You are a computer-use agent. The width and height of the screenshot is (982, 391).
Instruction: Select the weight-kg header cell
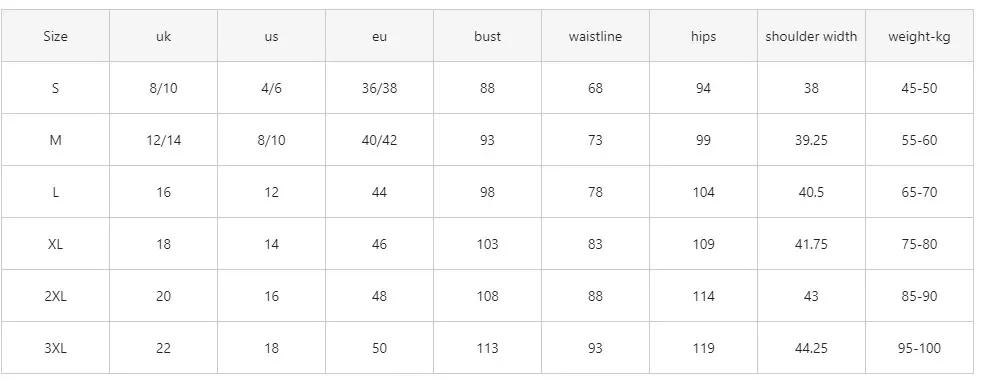coord(919,36)
